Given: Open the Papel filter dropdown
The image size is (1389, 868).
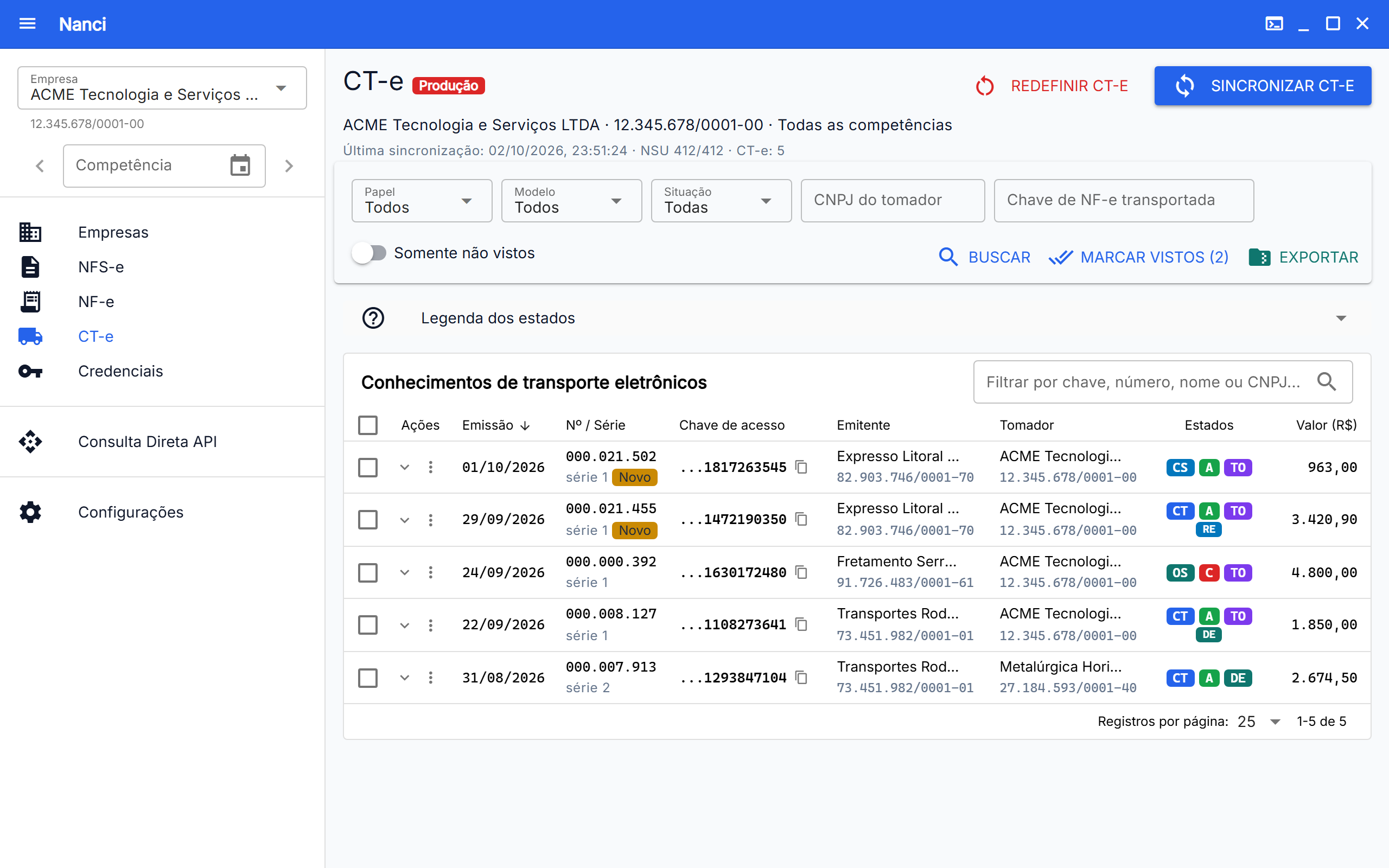Looking at the screenshot, I should 422,200.
